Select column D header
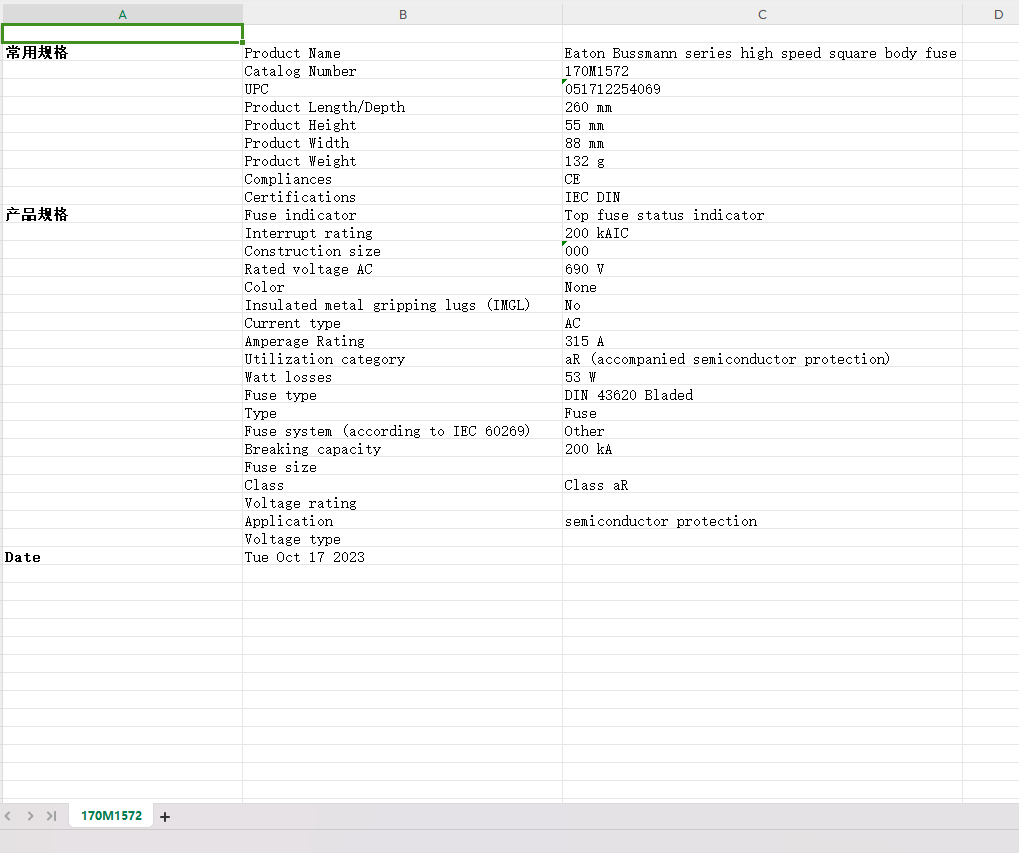The height and width of the screenshot is (853, 1019). coord(991,14)
